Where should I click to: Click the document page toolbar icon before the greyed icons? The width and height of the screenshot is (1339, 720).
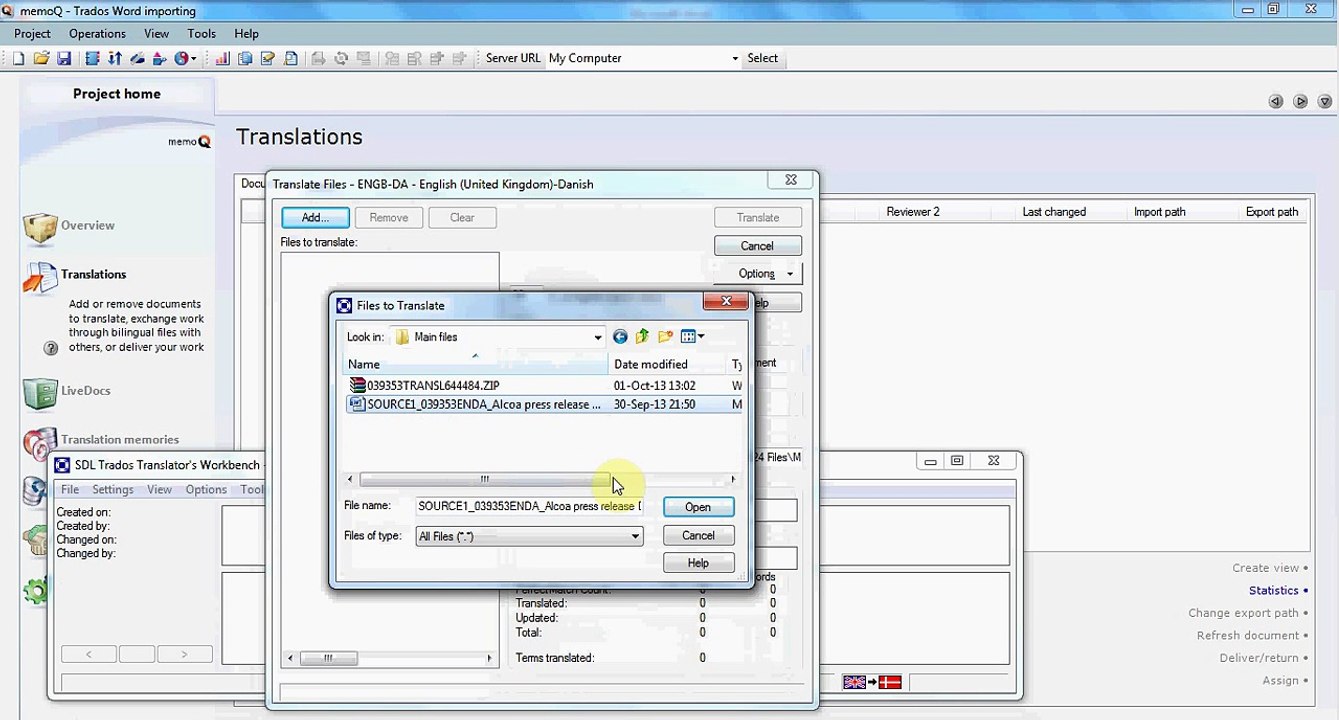pyautogui.click(x=290, y=58)
